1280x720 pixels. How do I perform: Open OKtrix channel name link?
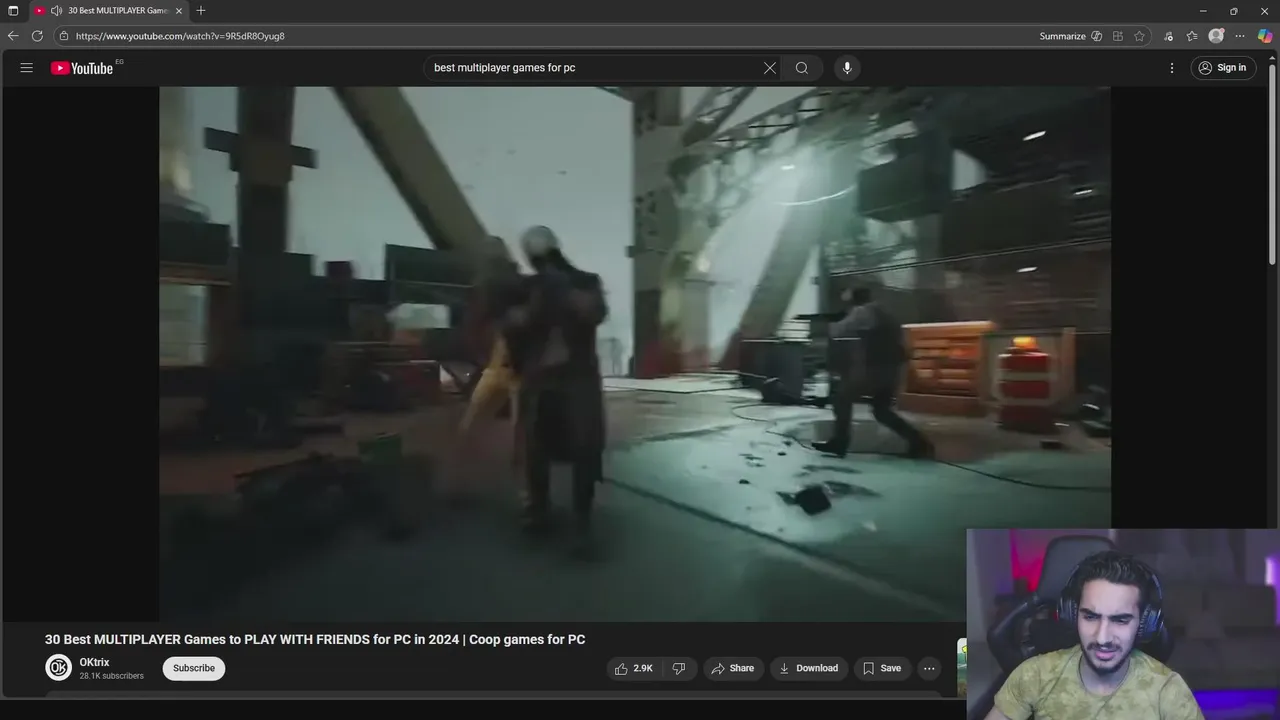click(94, 662)
